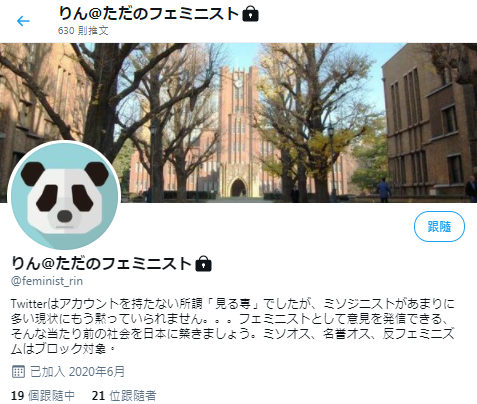
Task: Click the number 19 in following count
Action: tap(18, 396)
